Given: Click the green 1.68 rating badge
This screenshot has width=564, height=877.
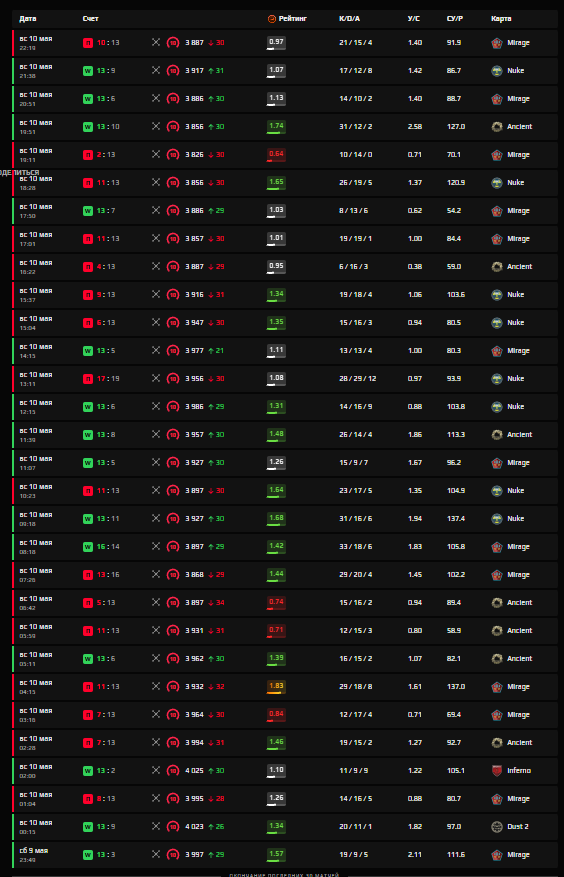Looking at the screenshot, I should click(276, 519).
